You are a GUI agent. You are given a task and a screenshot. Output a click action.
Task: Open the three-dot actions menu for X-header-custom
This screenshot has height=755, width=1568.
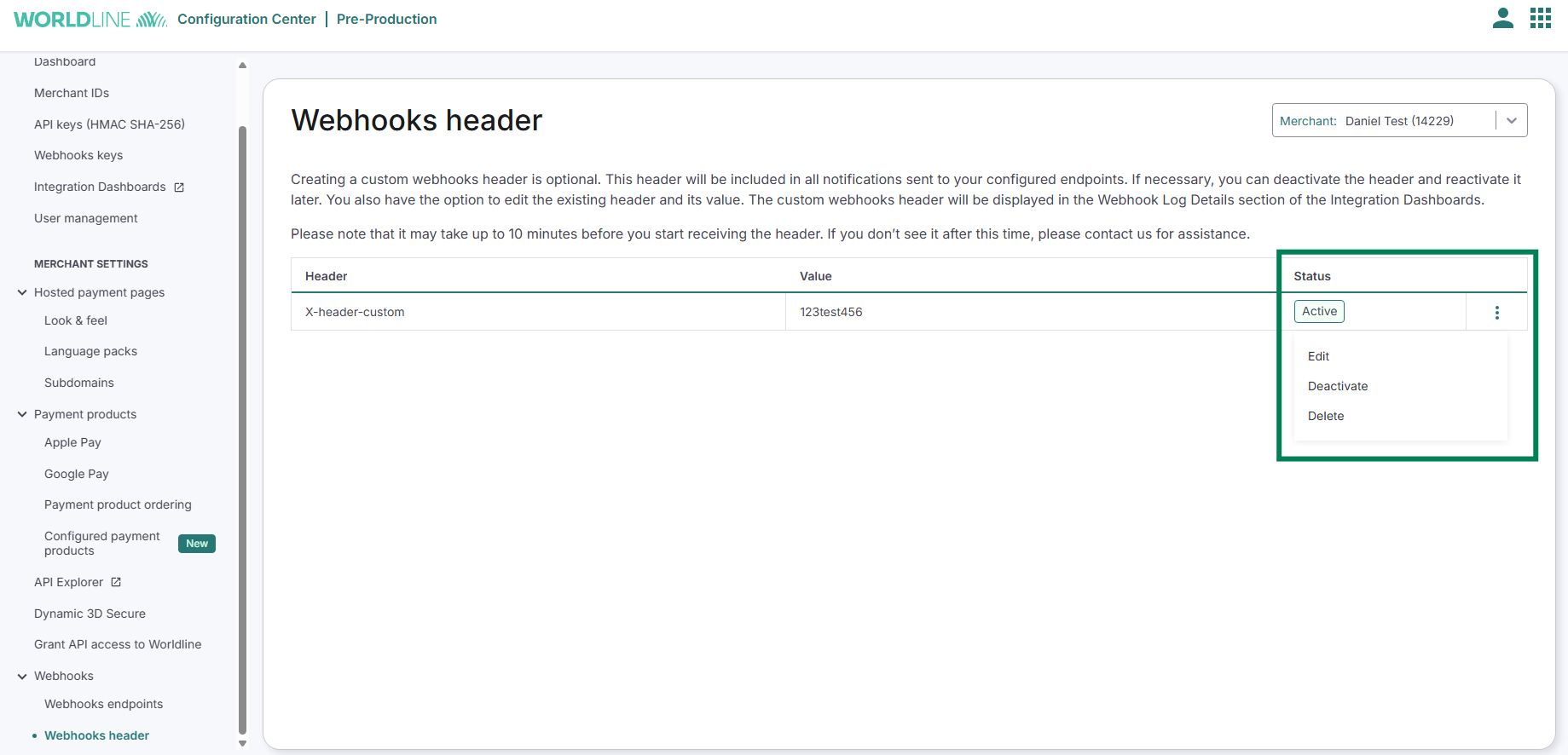pos(1497,313)
